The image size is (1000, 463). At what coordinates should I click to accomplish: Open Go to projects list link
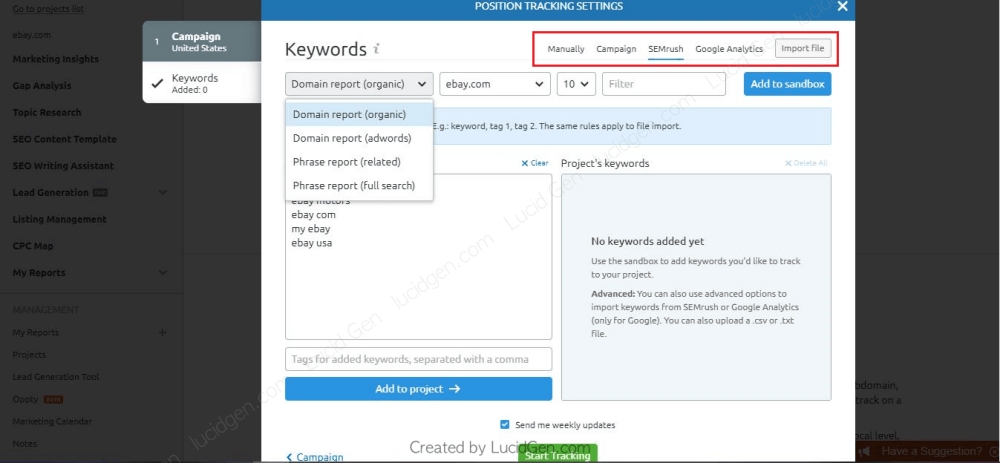pyautogui.click(x=48, y=9)
